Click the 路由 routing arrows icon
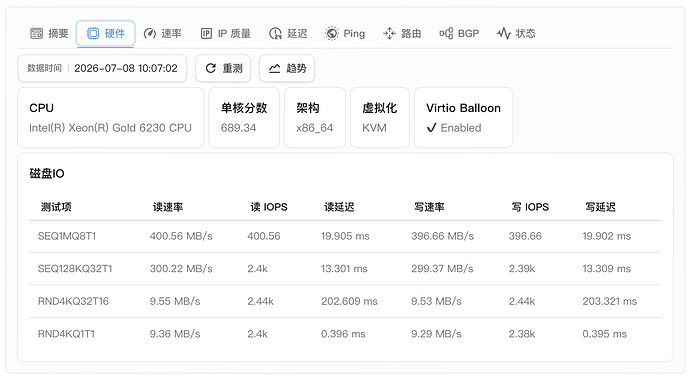Image resolution: width=690 pixels, height=379 pixels. (x=389, y=33)
